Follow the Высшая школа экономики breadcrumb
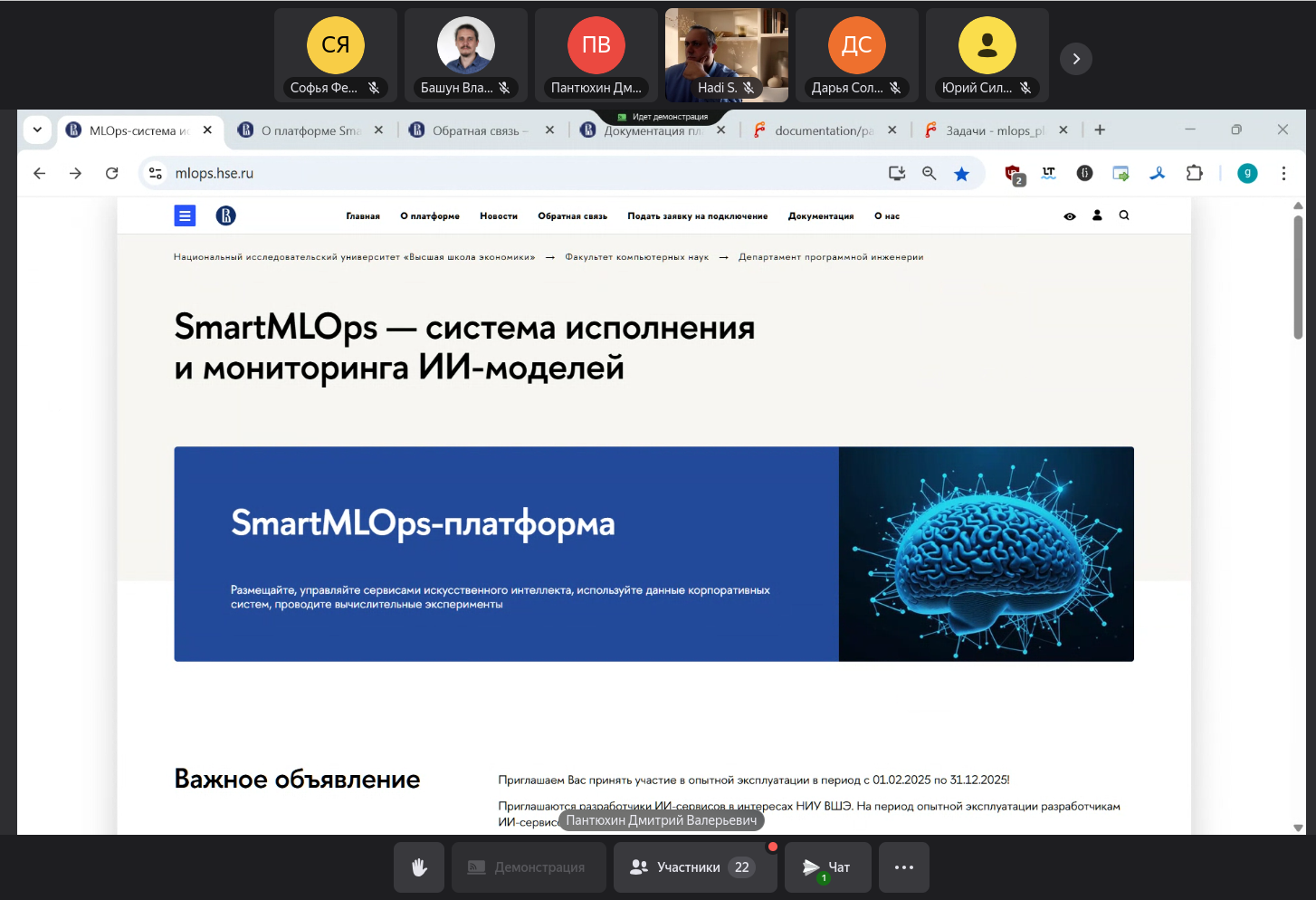Viewport: 1316px width, 900px height. [354, 257]
